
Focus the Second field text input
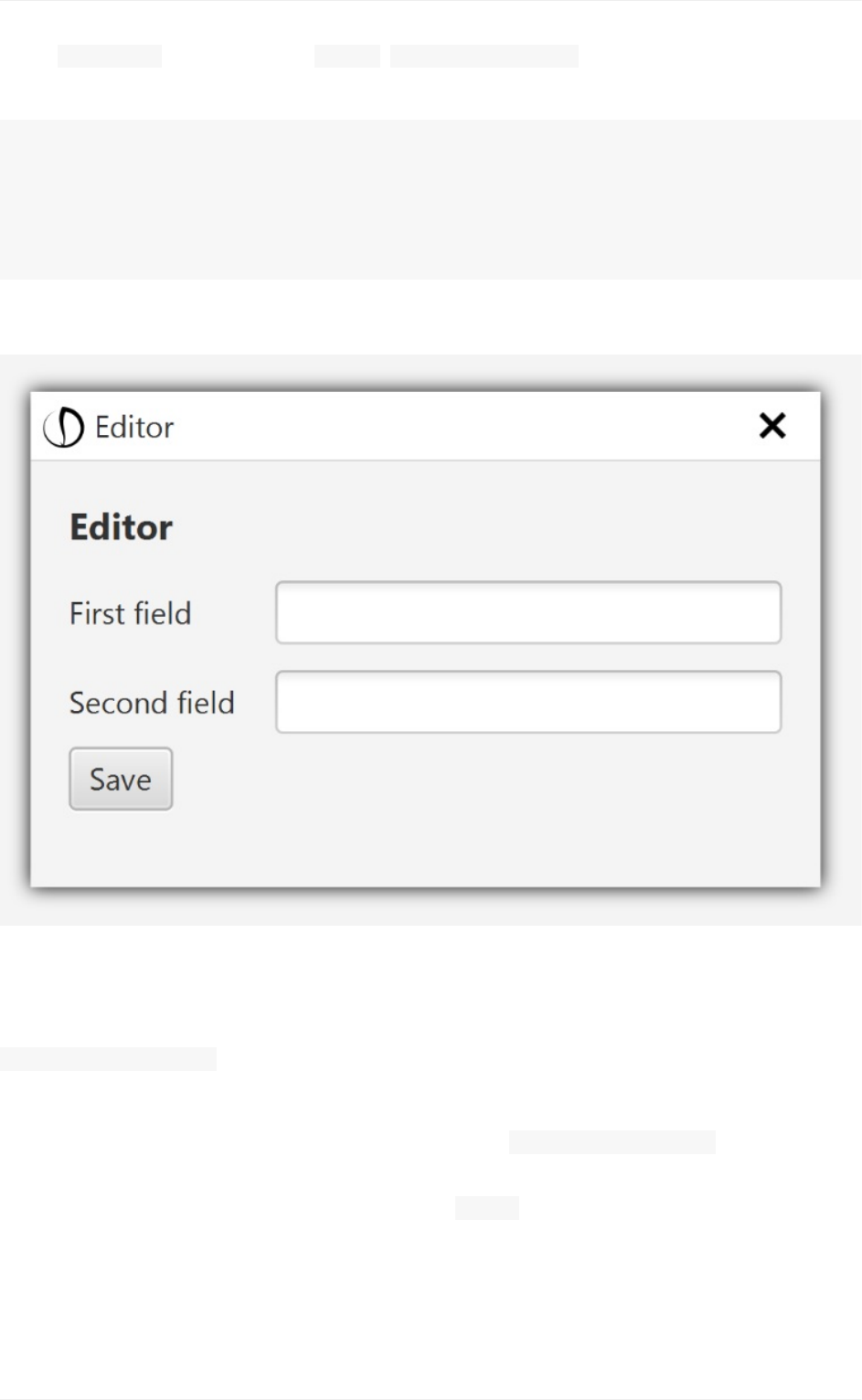(x=528, y=702)
